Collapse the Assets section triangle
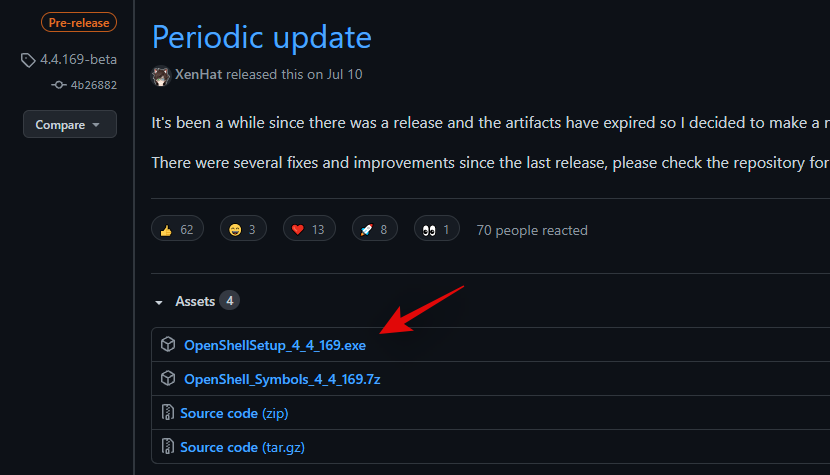The width and height of the screenshot is (830, 475). point(159,302)
